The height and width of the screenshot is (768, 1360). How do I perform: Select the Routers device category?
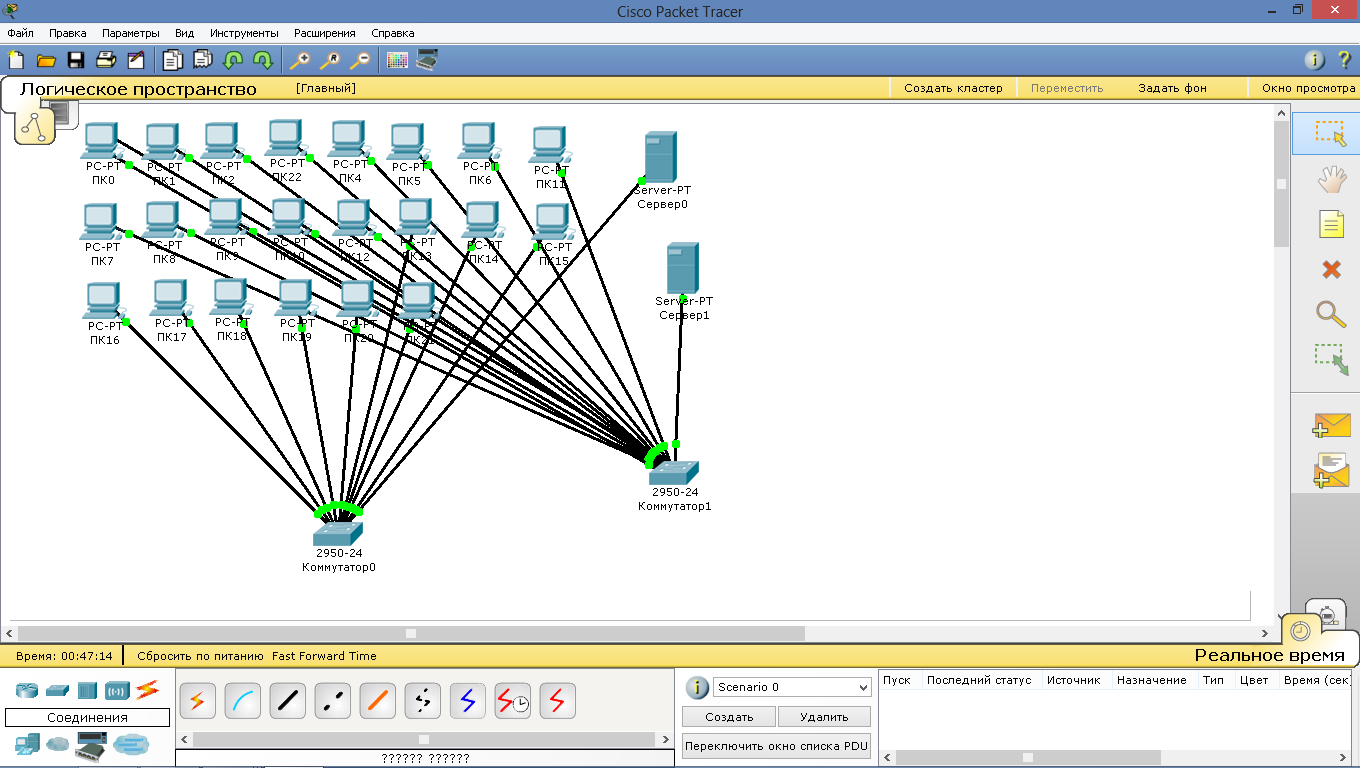(x=27, y=690)
